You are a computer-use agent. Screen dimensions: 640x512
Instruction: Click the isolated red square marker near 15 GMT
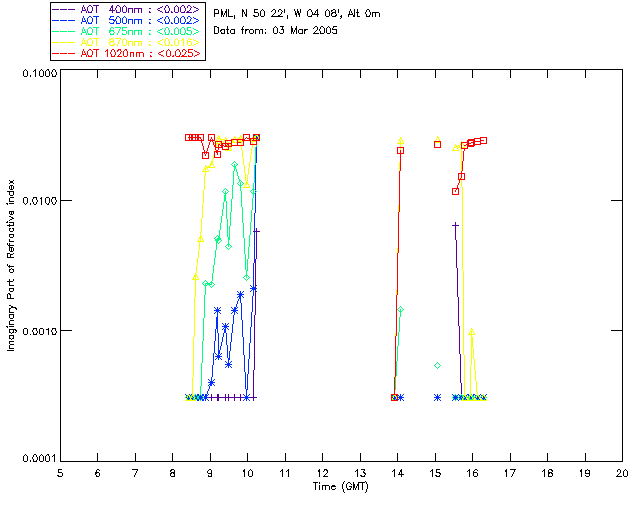pyautogui.click(x=438, y=145)
